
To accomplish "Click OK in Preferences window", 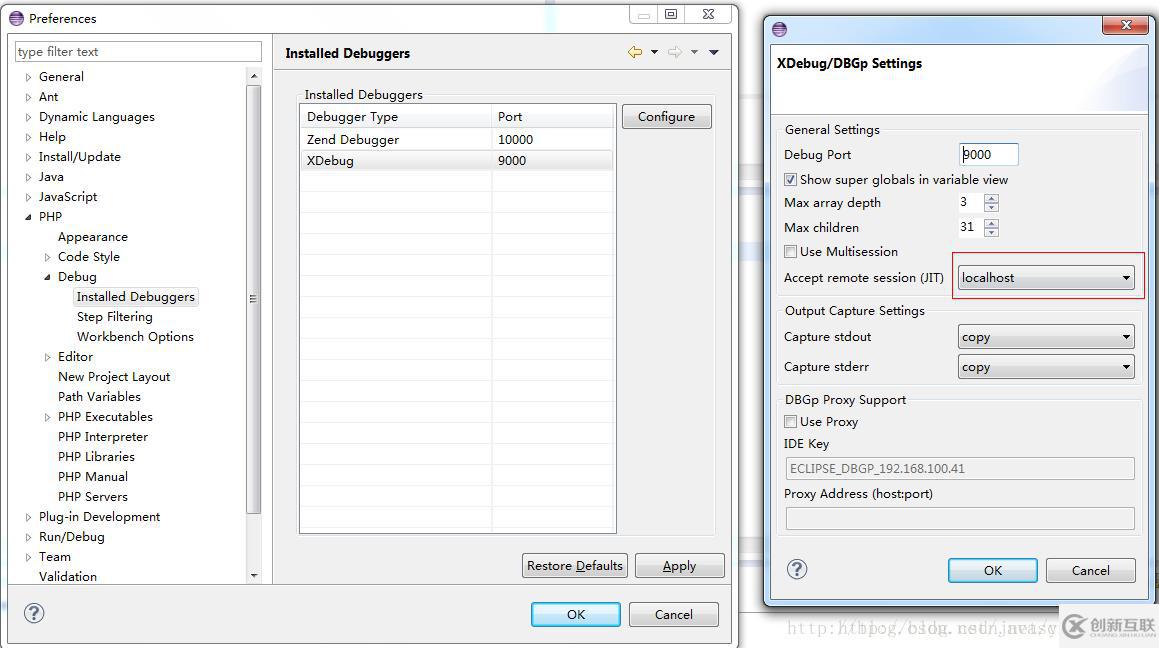I will tap(576, 614).
